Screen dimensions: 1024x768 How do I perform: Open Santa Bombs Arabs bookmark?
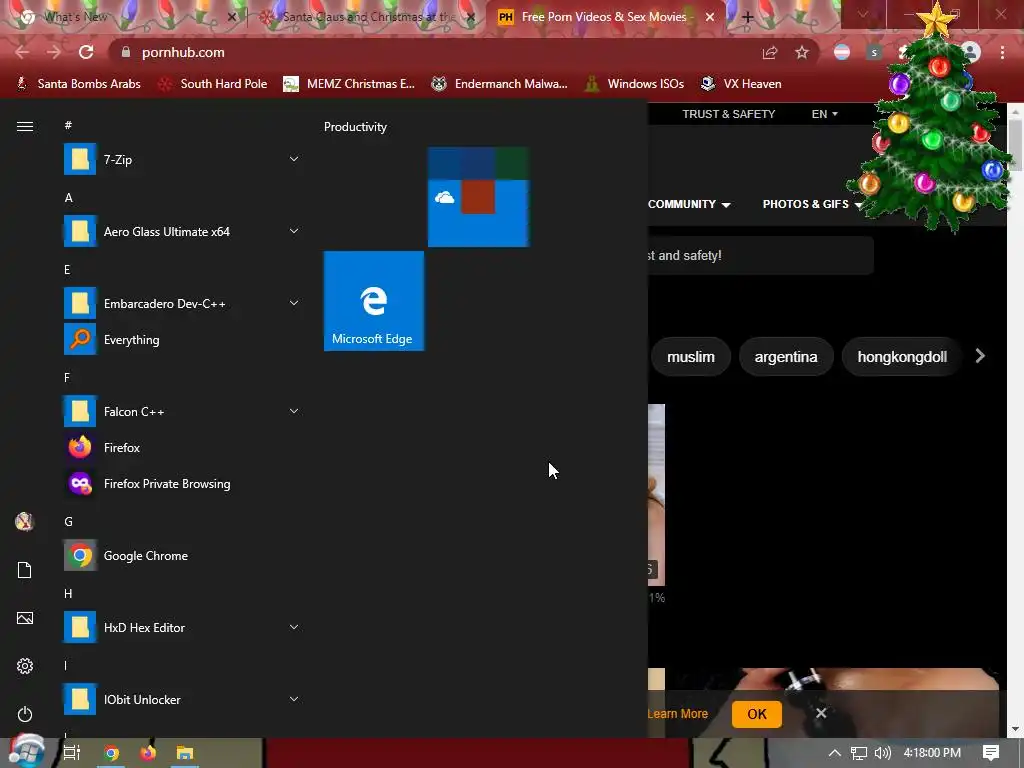78,84
